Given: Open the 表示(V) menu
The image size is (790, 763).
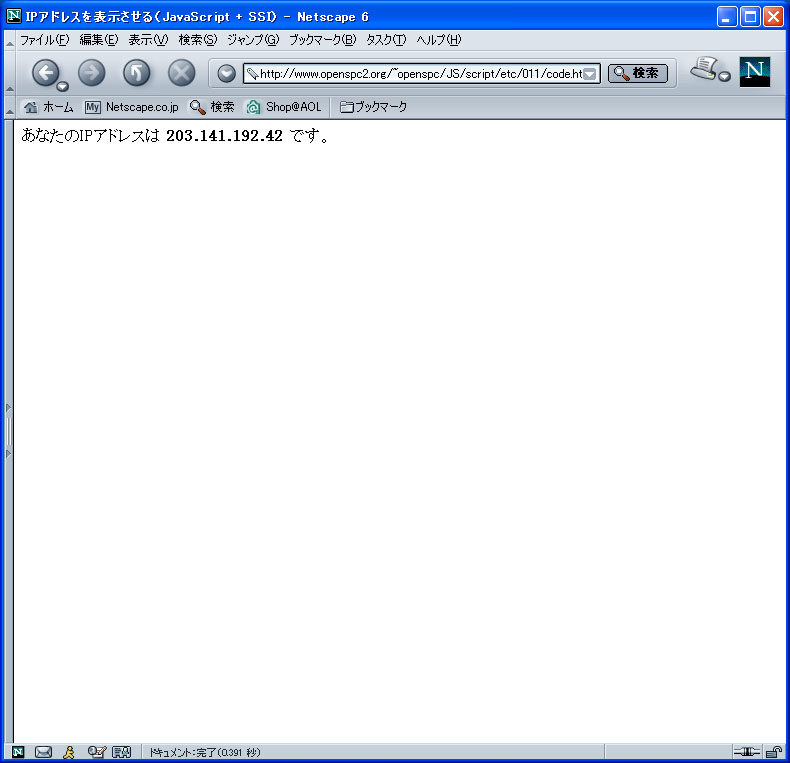Looking at the screenshot, I should [148, 40].
